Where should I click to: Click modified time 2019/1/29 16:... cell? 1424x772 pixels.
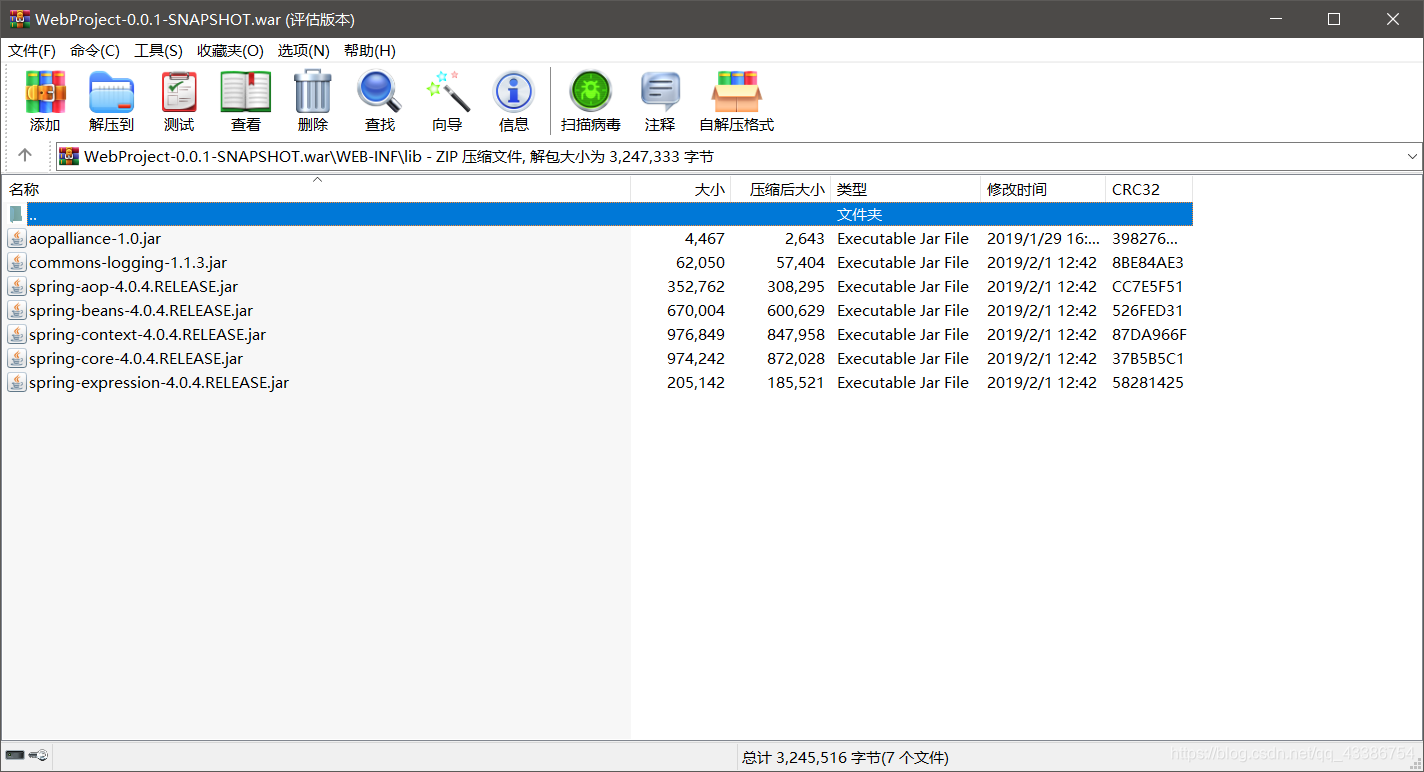(x=1043, y=239)
